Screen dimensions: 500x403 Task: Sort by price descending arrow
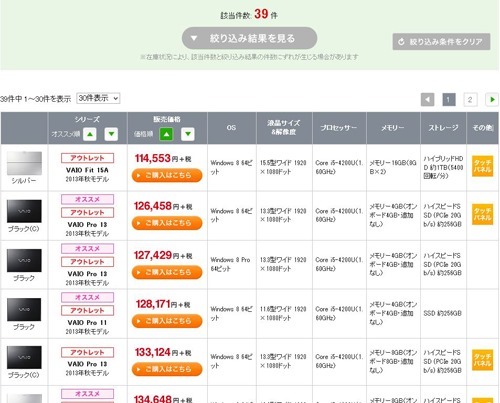[188, 134]
